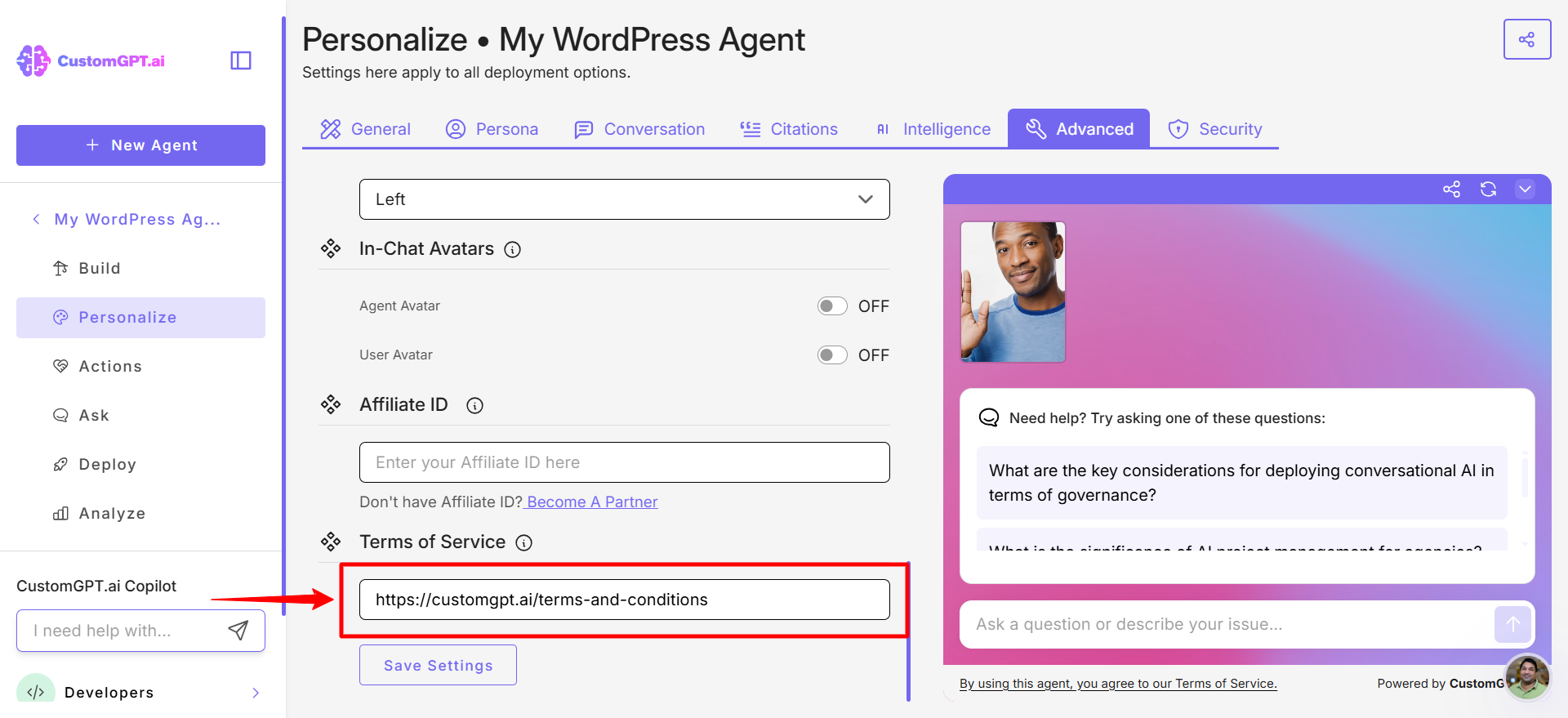Open the General tab
Viewport: 1568px width, 718px height.
click(x=365, y=129)
